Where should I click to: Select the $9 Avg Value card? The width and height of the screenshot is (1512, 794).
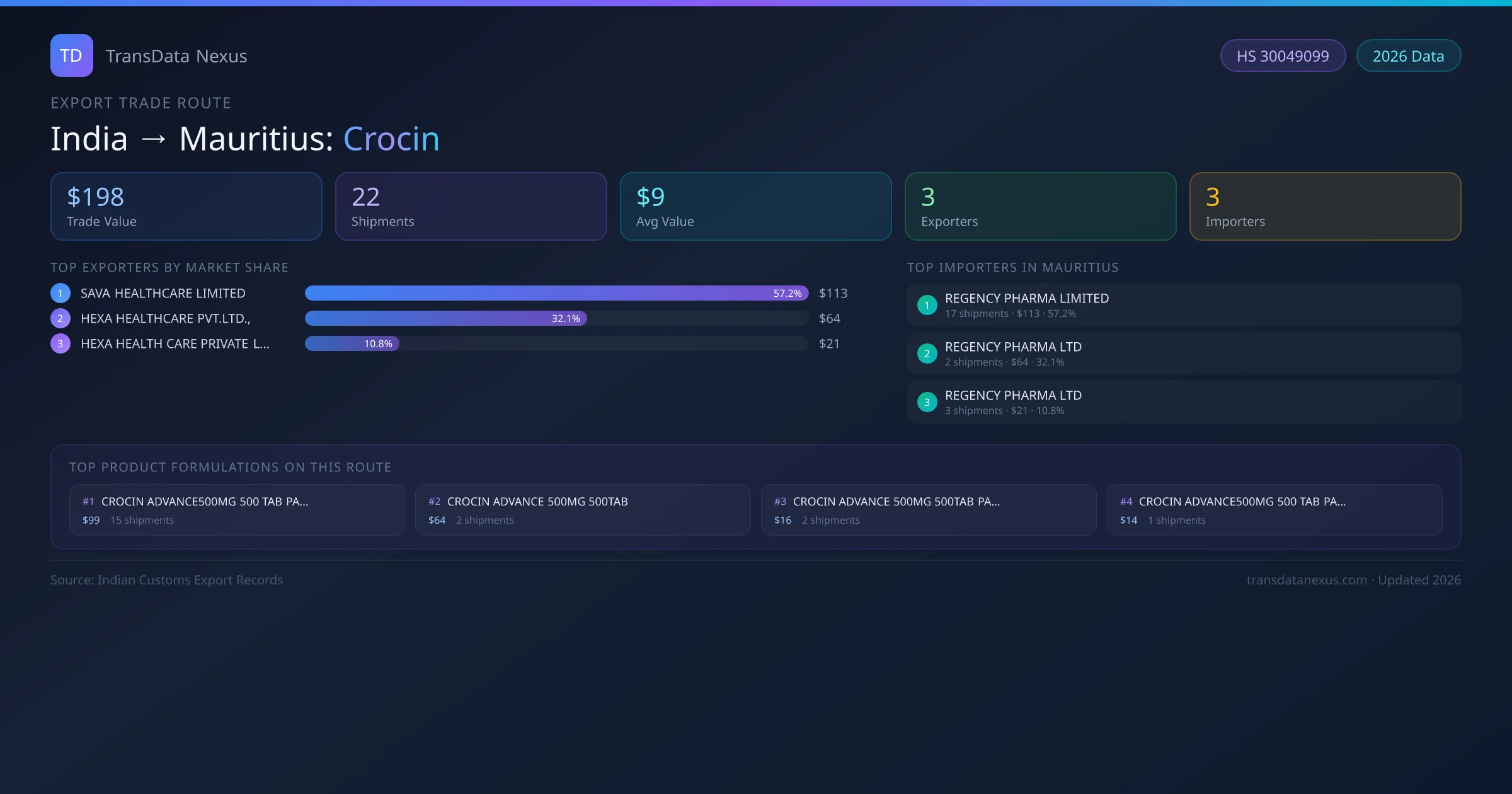755,207
